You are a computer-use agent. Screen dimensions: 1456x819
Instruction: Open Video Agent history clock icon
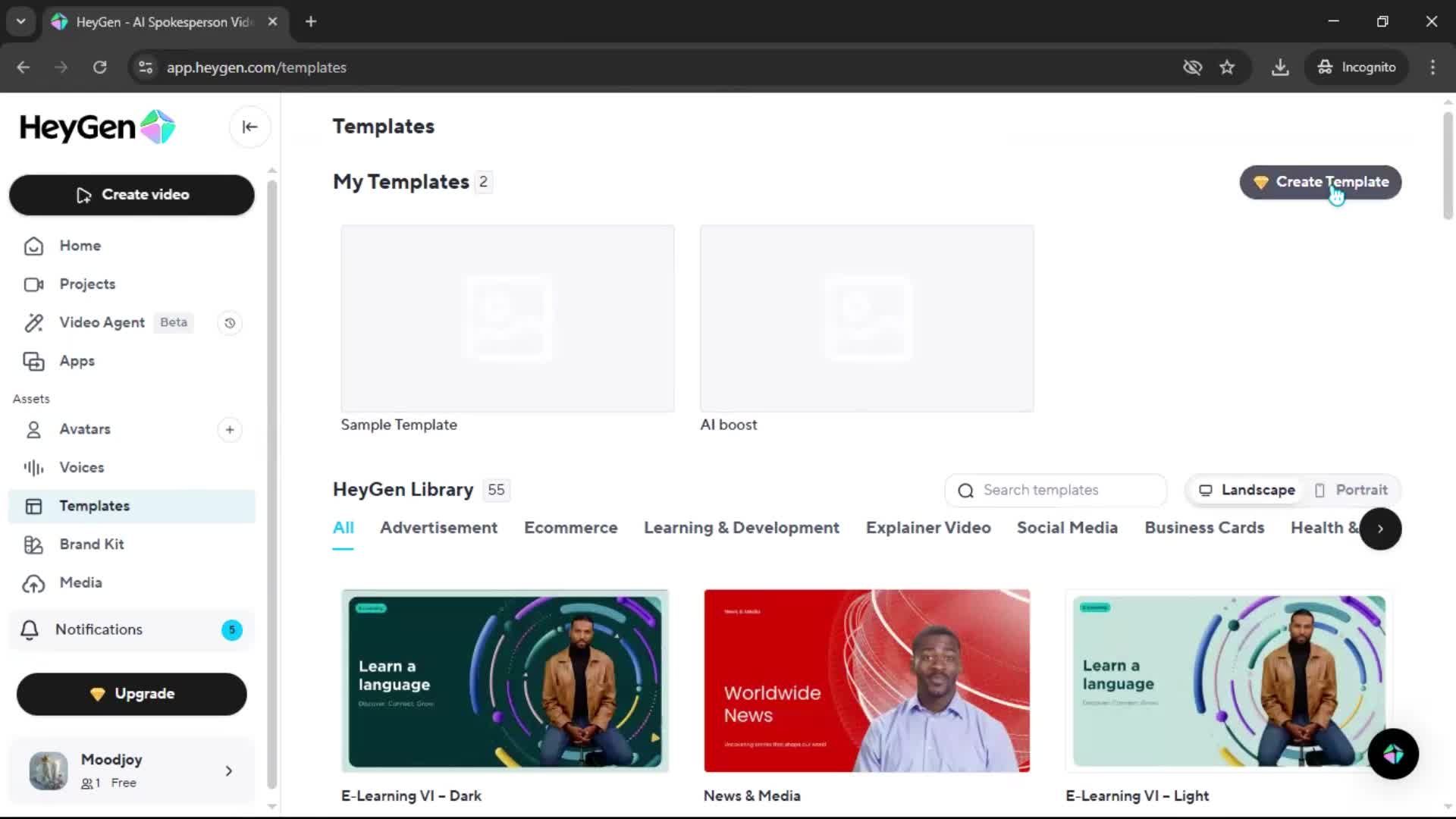[230, 323]
